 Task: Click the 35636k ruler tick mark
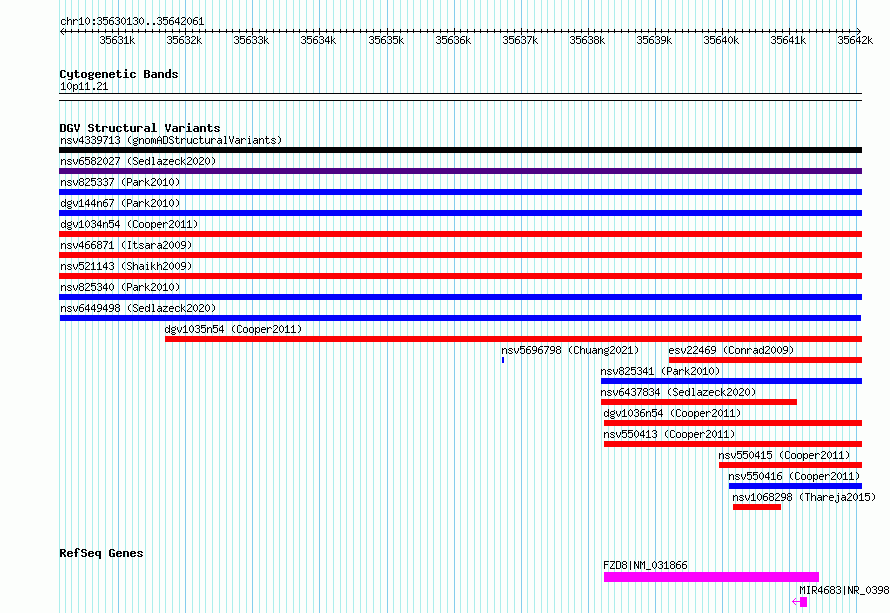tap(455, 31)
